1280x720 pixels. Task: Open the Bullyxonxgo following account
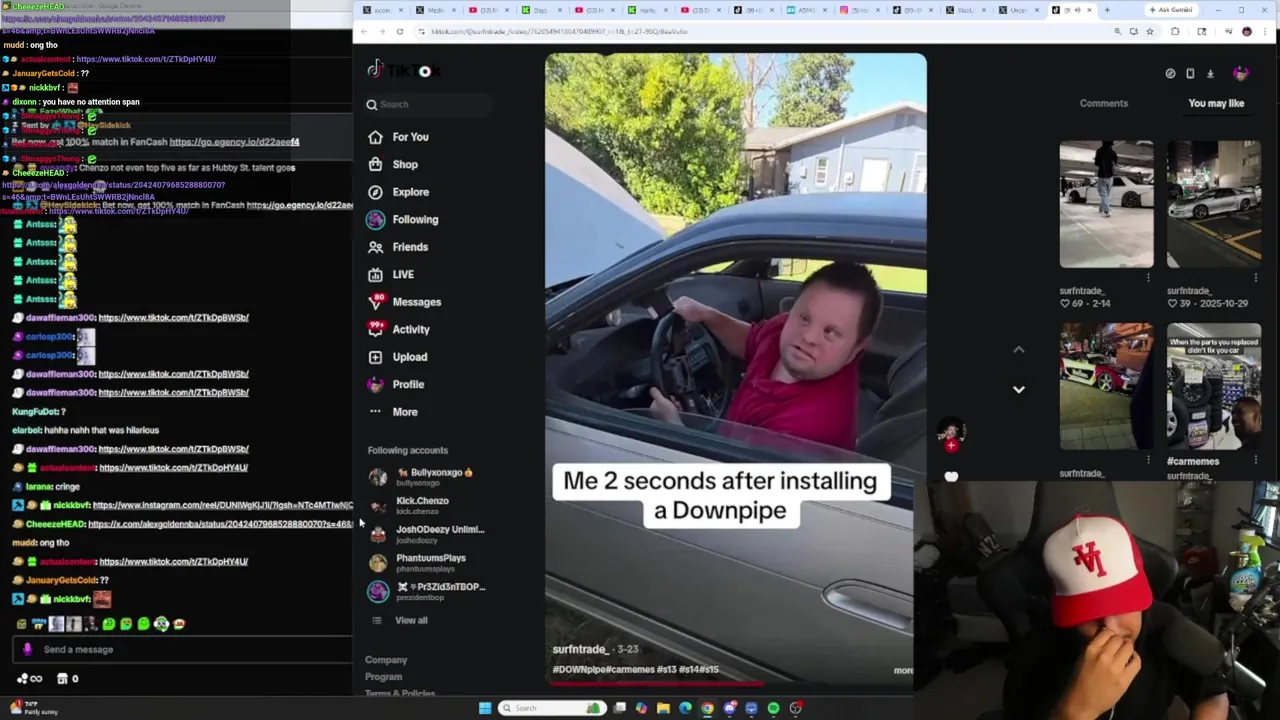(425, 477)
